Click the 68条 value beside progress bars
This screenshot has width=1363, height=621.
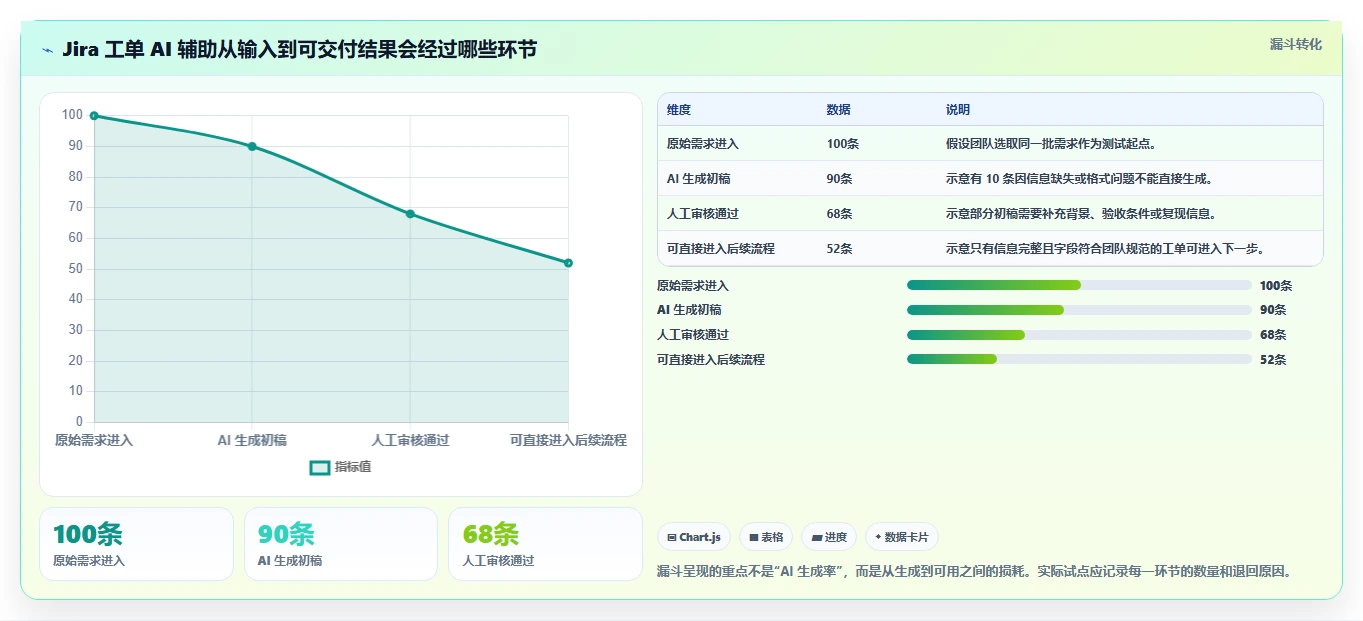1273,335
